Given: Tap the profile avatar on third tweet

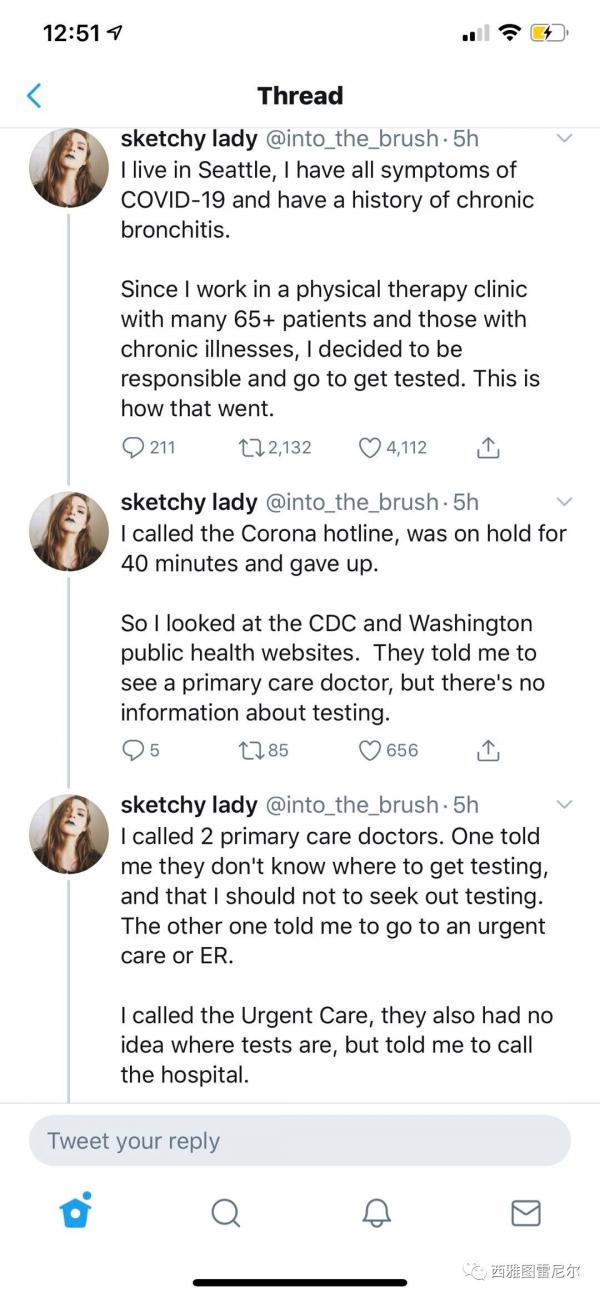Looking at the screenshot, I should pos(69,833).
